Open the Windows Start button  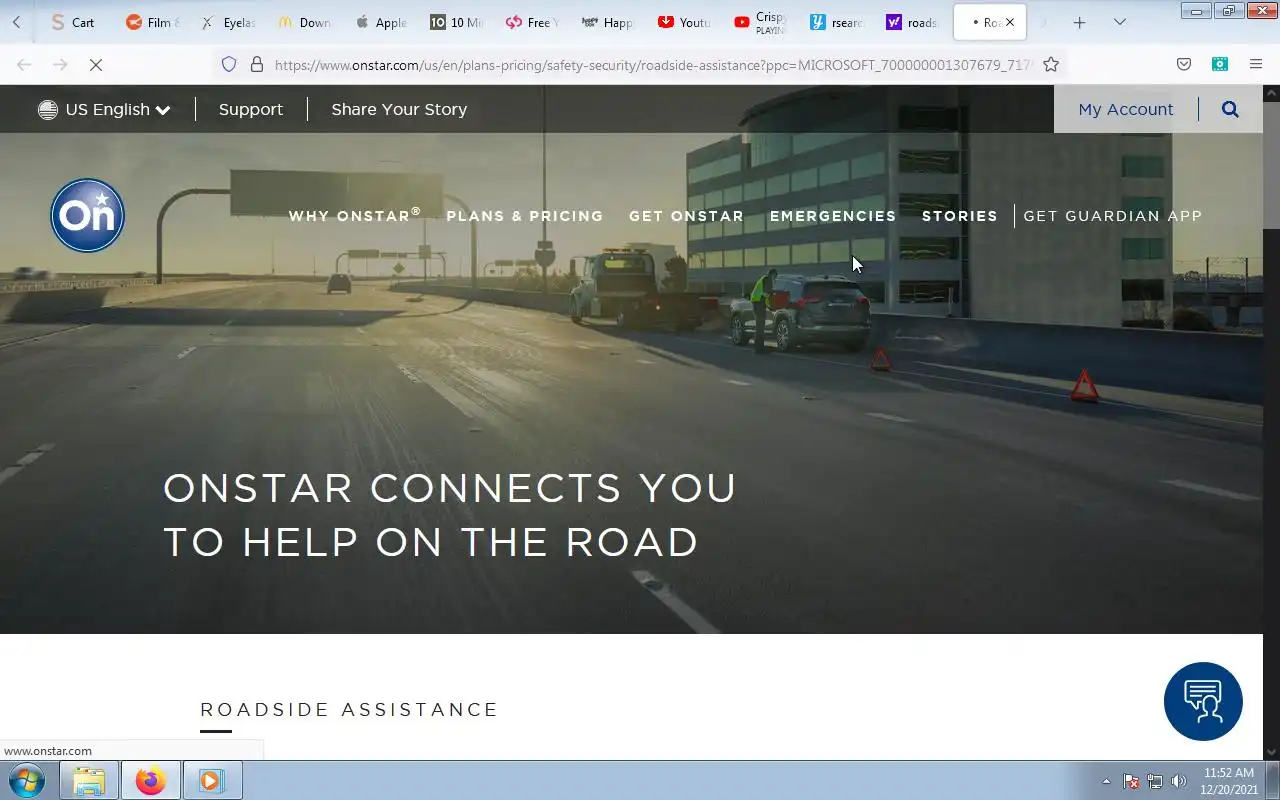(27, 780)
